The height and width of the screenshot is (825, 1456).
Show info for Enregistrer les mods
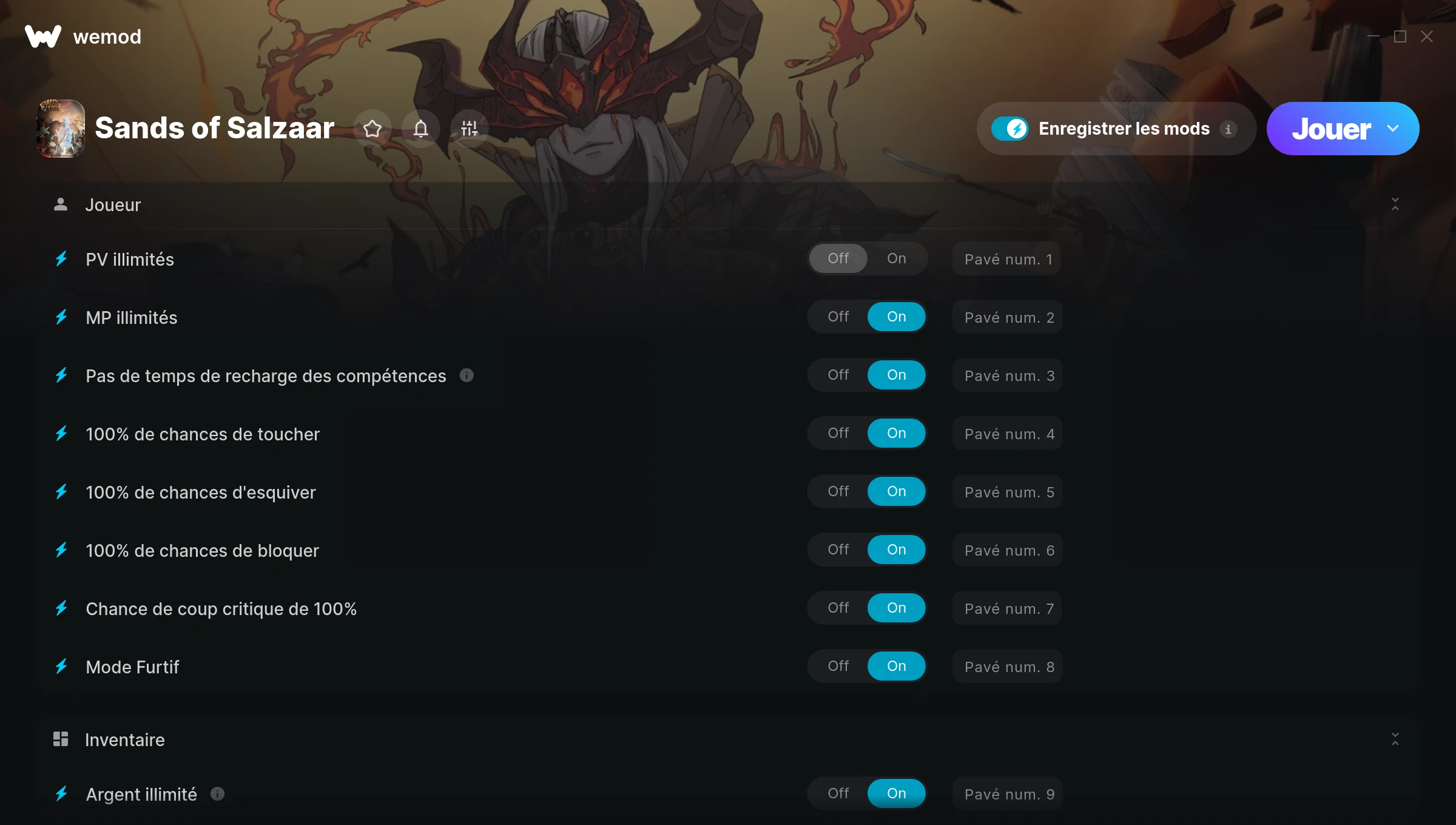(x=1228, y=129)
